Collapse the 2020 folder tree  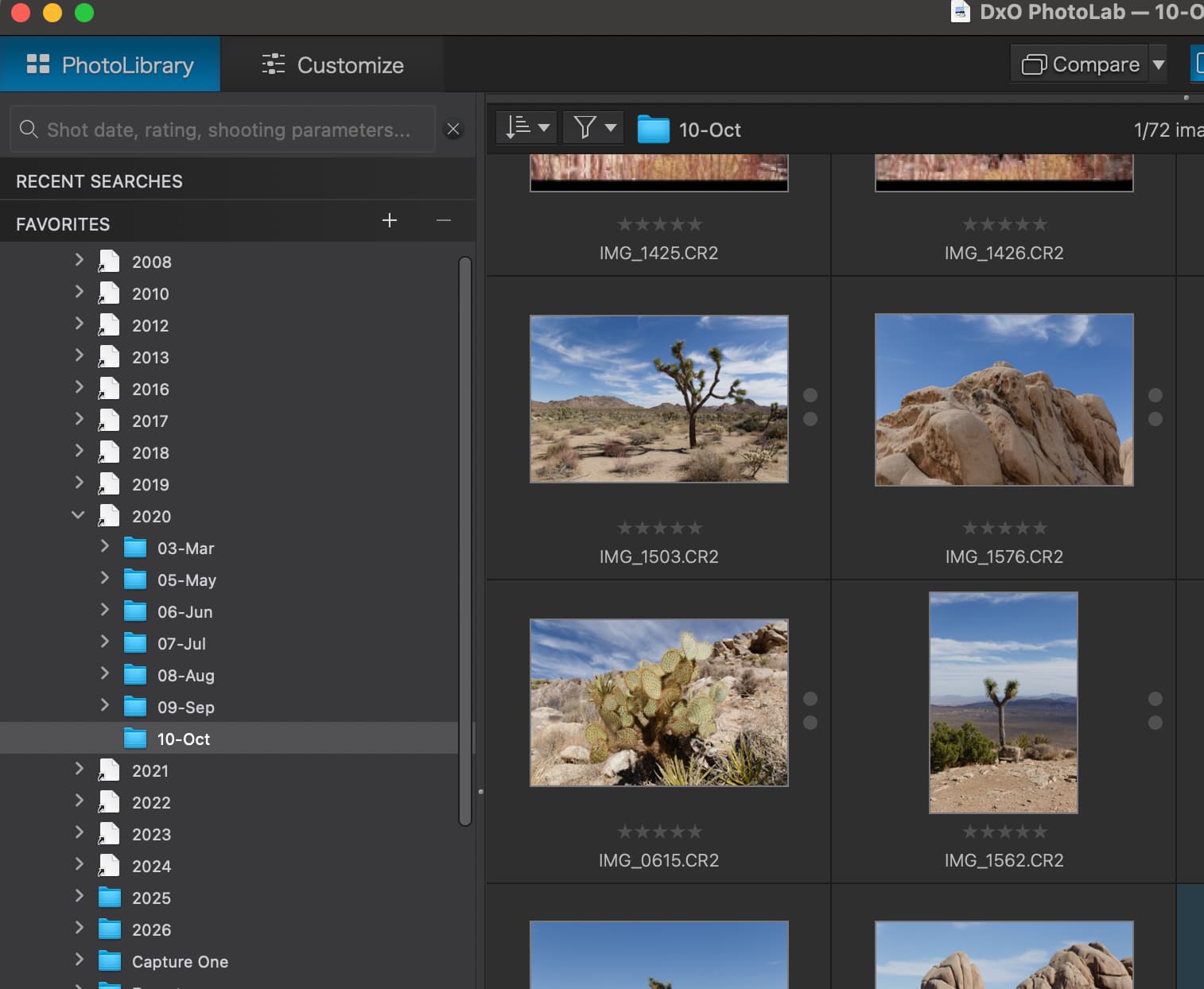pyautogui.click(x=78, y=515)
